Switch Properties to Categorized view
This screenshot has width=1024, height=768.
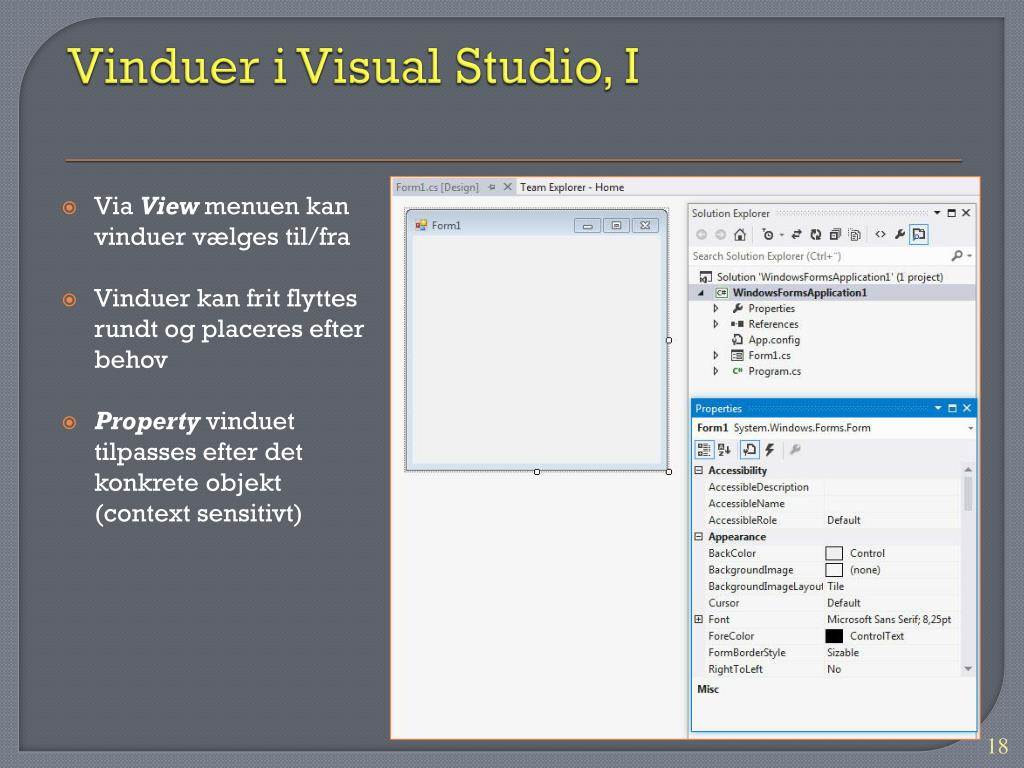pos(704,449)
